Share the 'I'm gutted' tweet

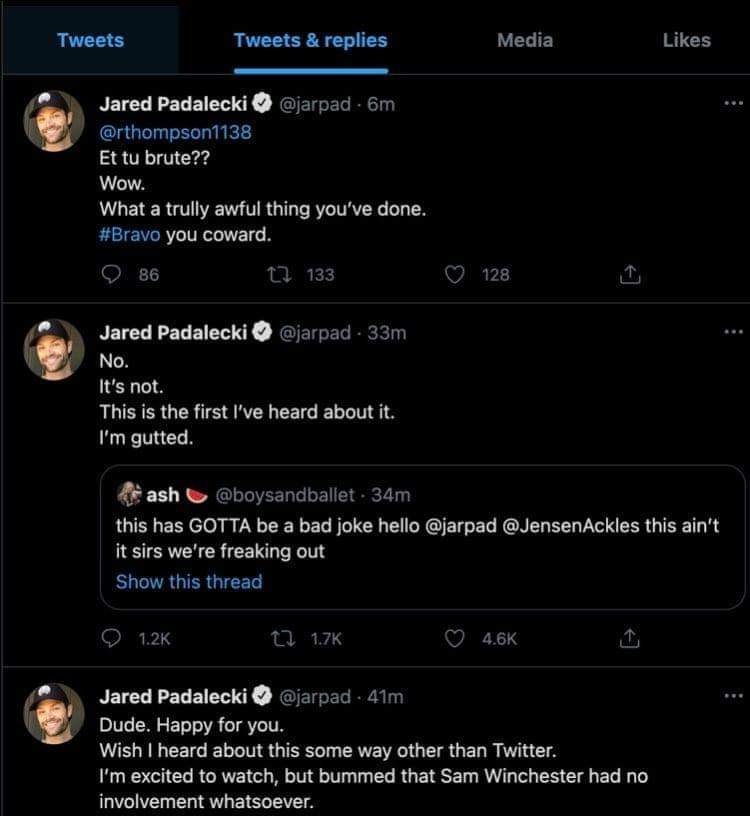click(x=630, y=638)
